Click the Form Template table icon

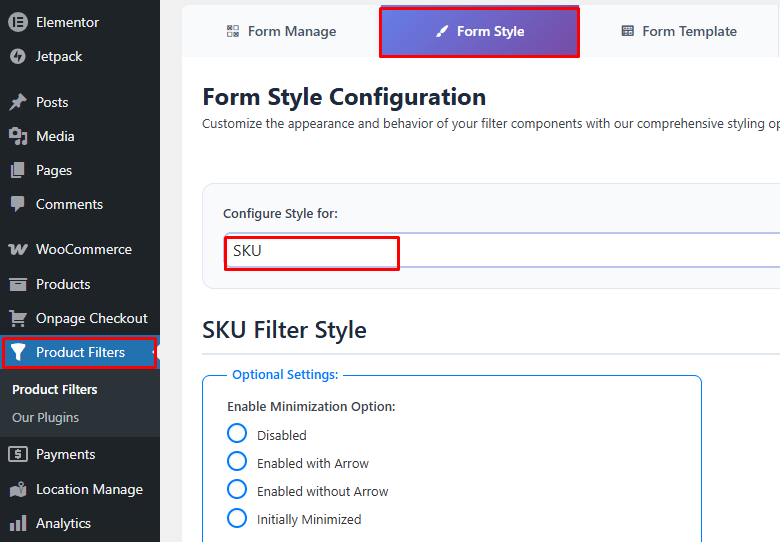click(x=628, y=31)
